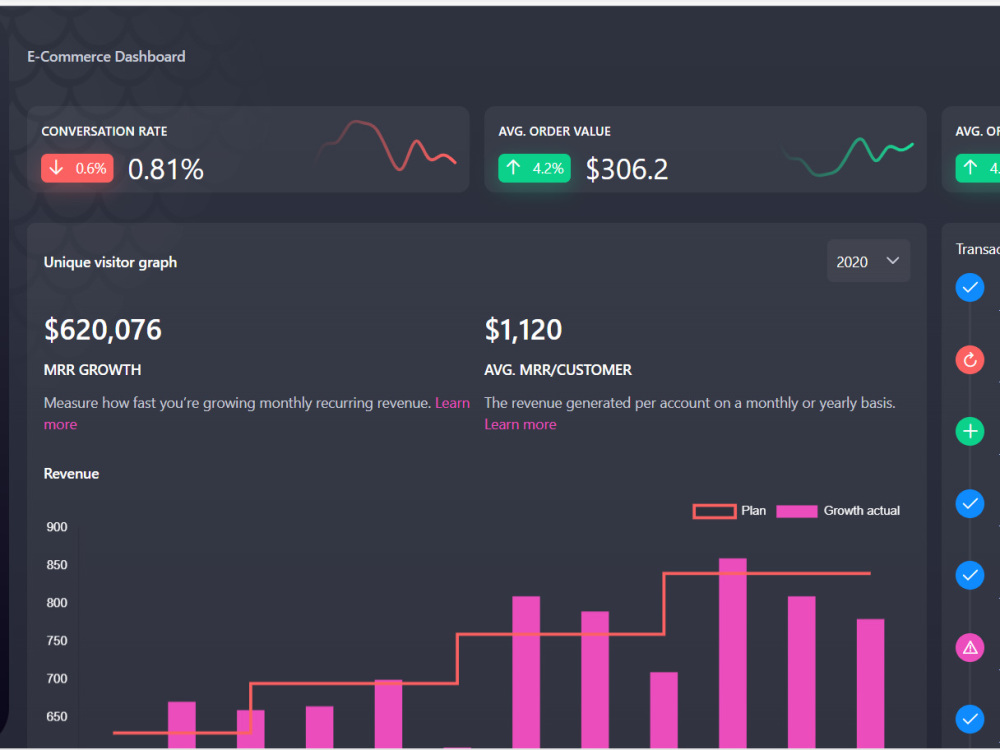Click the green plus transaction icon
The width and height of the screenshot is (1000, 750).
coord(969,432)
